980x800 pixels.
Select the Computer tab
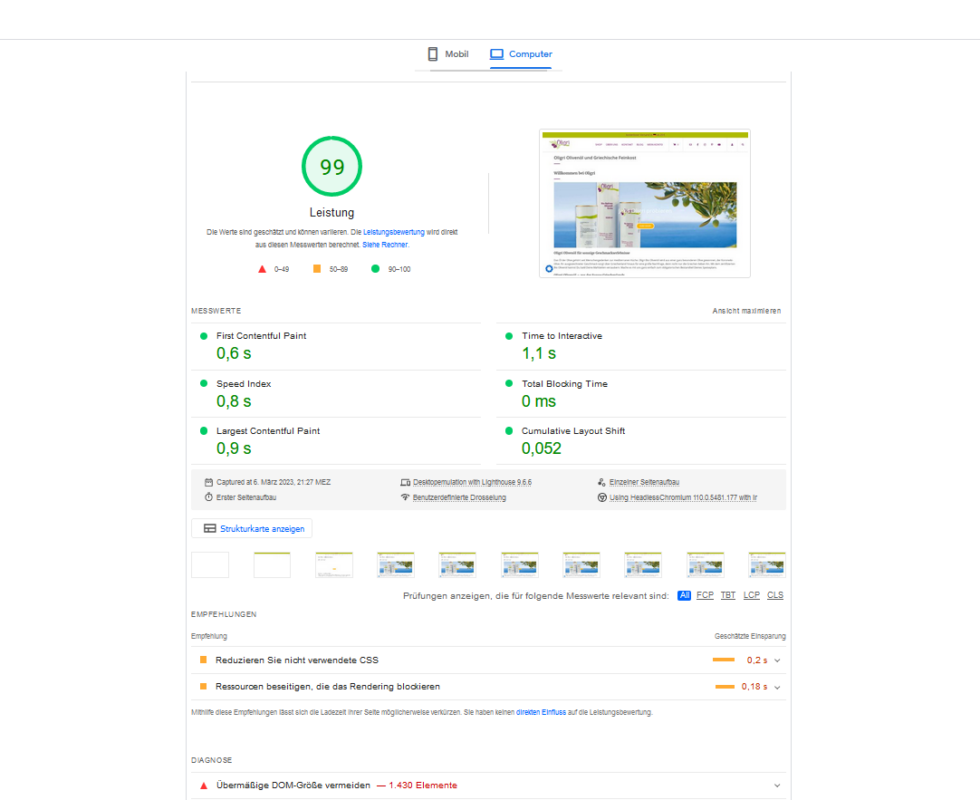click(521, 54)
